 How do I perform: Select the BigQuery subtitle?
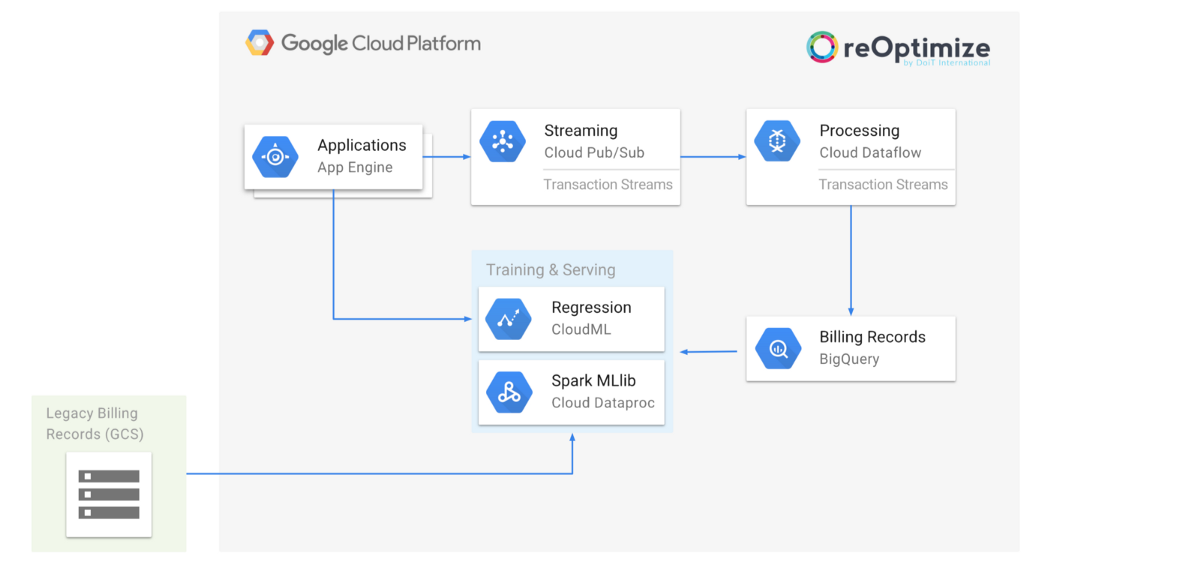pyautogui.click(x=850, y=359)
